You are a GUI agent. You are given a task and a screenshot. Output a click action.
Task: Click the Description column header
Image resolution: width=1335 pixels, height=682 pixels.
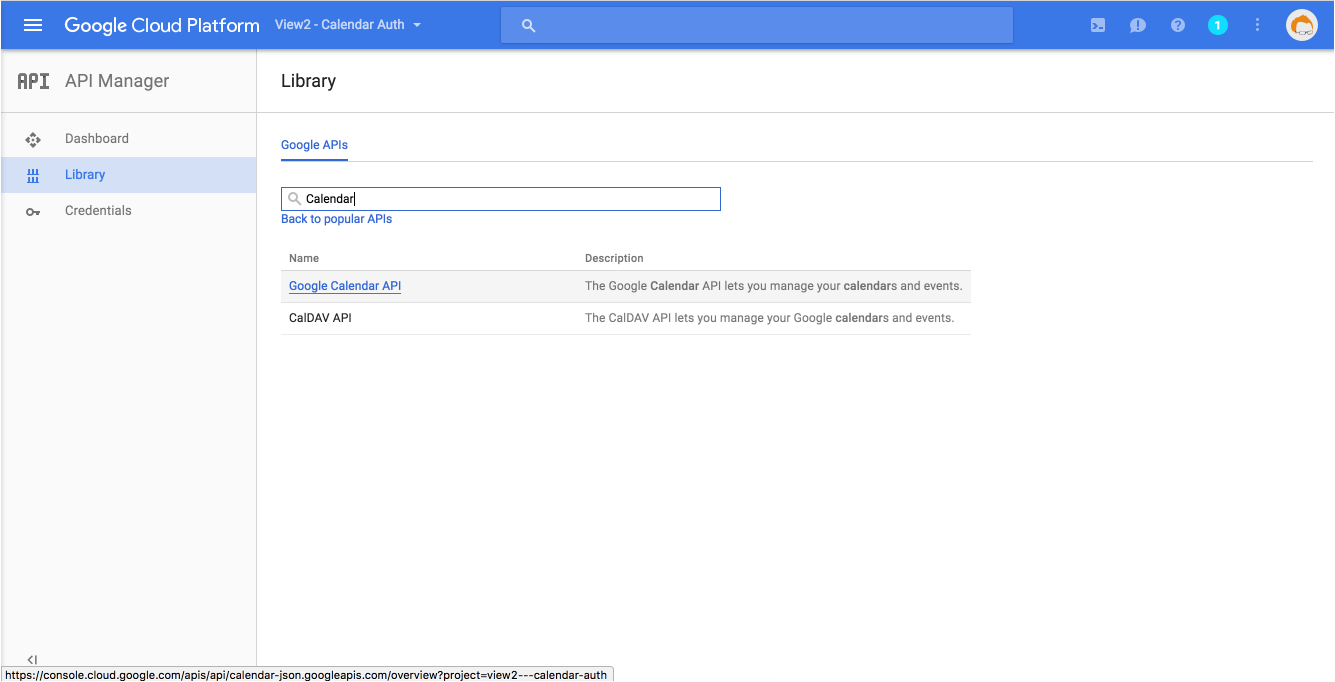point(614,258)
